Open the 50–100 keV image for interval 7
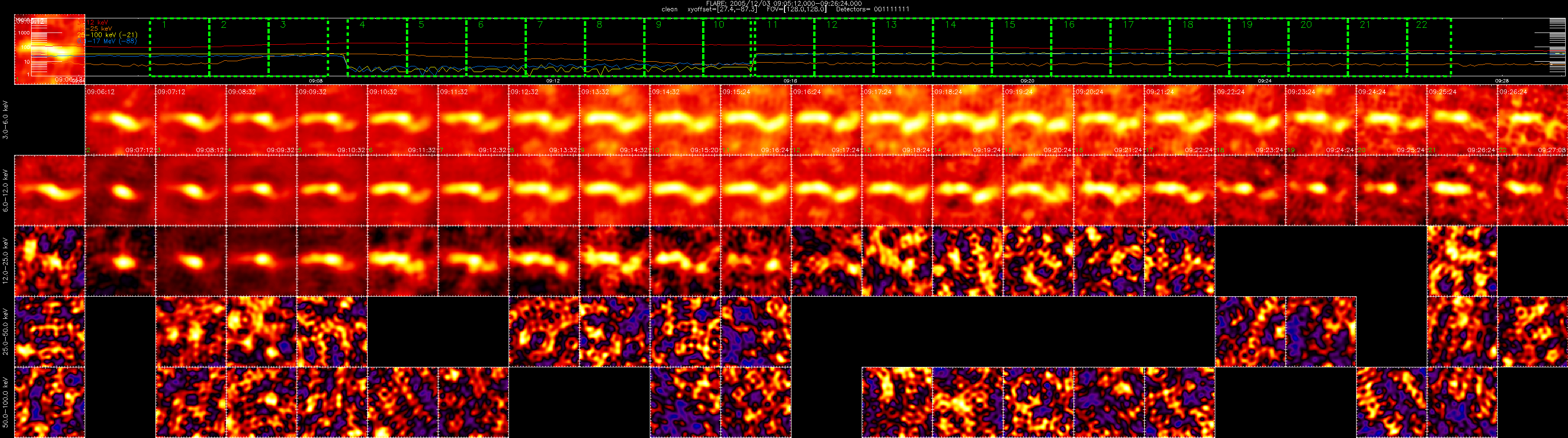Screen dimensions: 1568x438 point(474,403)
